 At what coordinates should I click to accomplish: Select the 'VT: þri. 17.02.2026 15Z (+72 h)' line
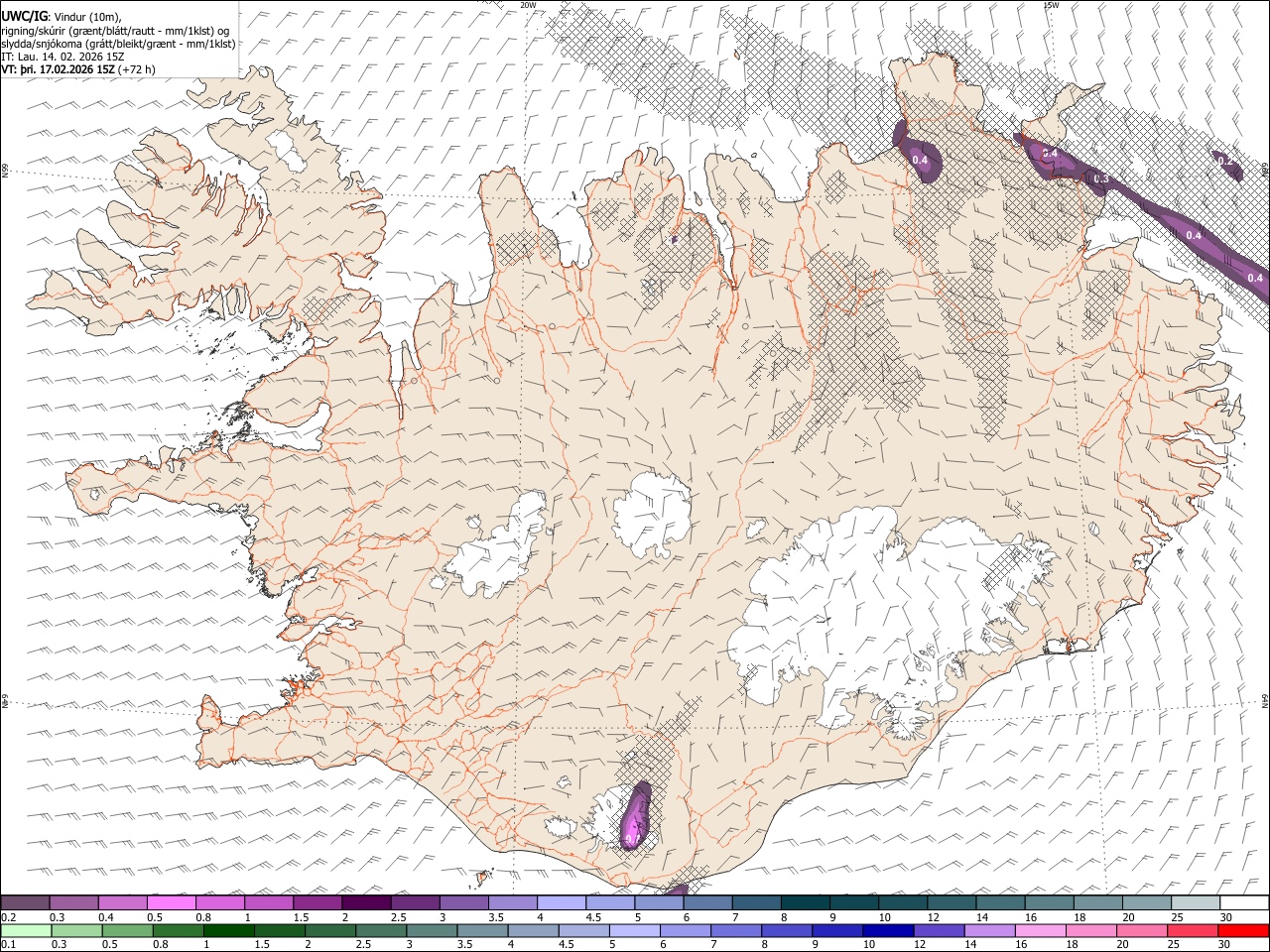pos(78,70)
